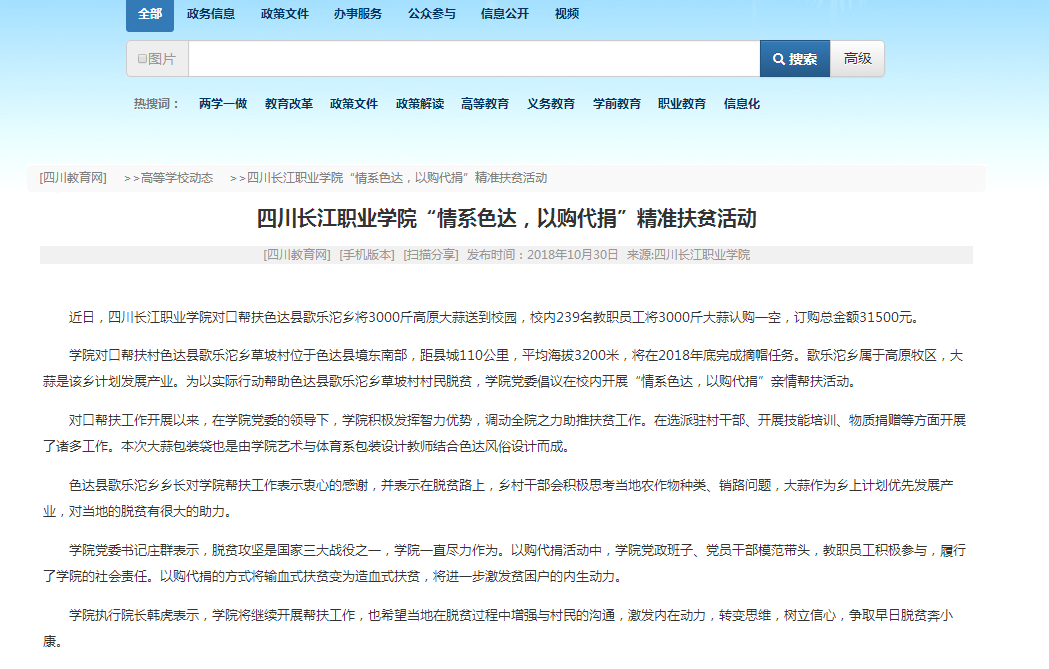Viewport: 1049px width, 669px height.
Task: Click the article headline text
Action: pyautogui.click(x=506, y=218)
